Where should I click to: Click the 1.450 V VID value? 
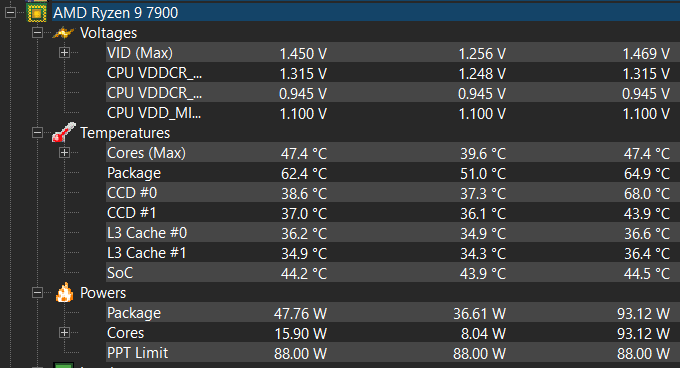[303, 54]
